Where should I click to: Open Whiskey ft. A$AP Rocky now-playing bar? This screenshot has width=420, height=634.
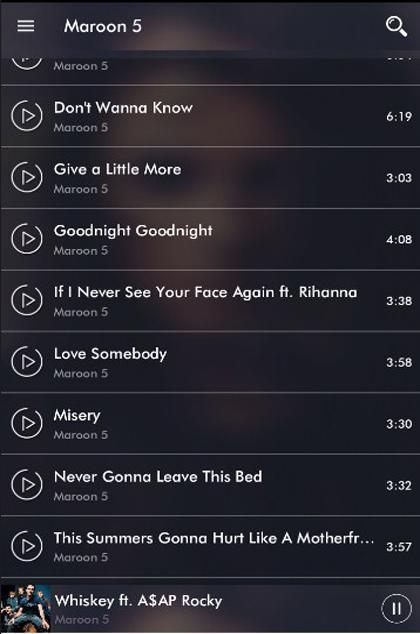pyautogui.click(x=210, y=609)
